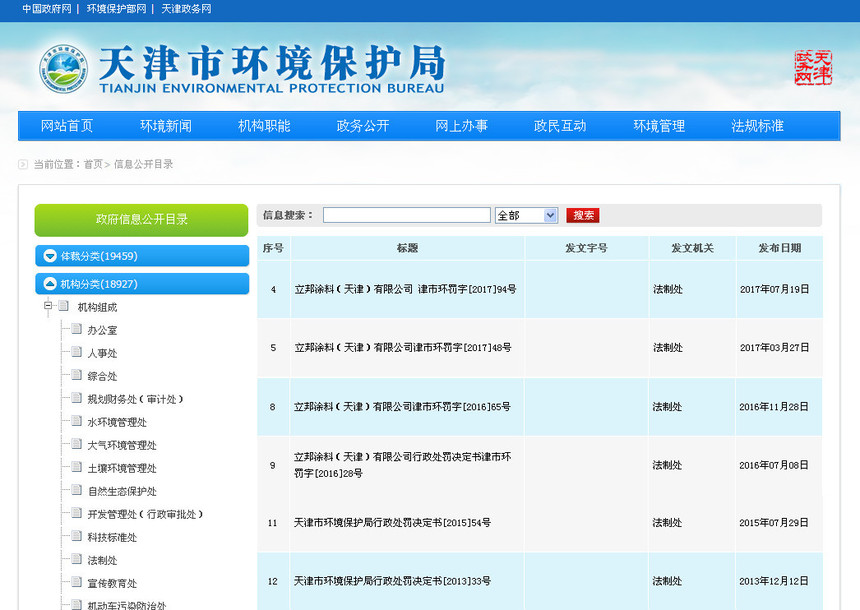The width and height of the screenshot is (860, 610).
Task: Click the green 政府信息公开目录 panel header
Action: [x=142, y=220]
